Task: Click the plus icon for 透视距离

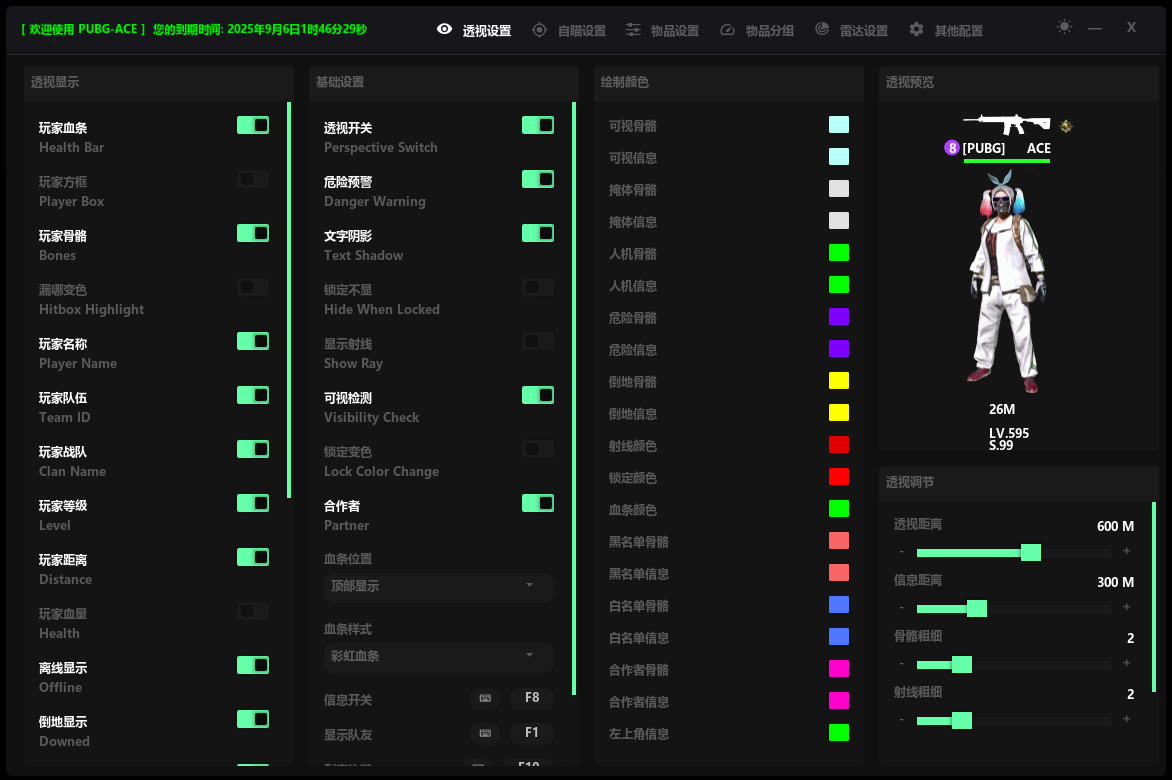Action: 1126,552
